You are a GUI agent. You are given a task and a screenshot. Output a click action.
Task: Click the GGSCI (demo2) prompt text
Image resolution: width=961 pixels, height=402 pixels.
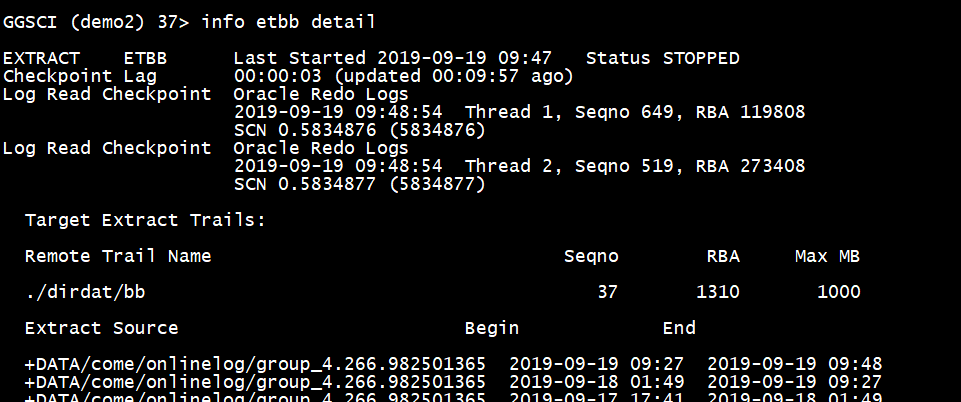pos(73,21)
